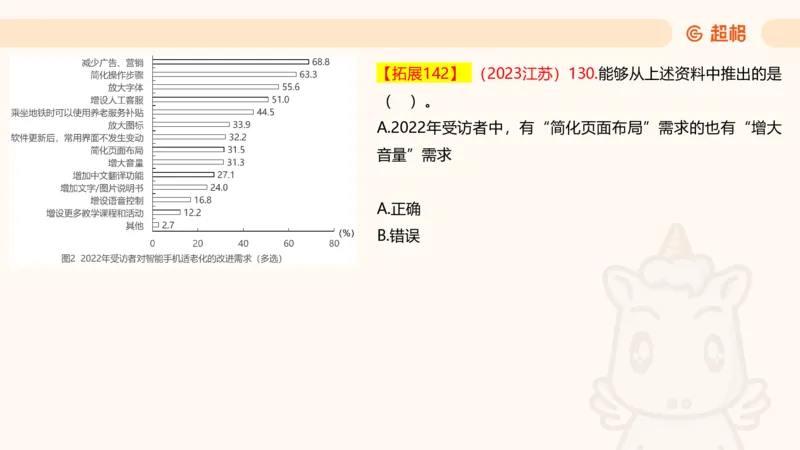Click the 51.0 value on the chart
The width and height of the screenshot is (800, 450).
[x=280, y=99]
